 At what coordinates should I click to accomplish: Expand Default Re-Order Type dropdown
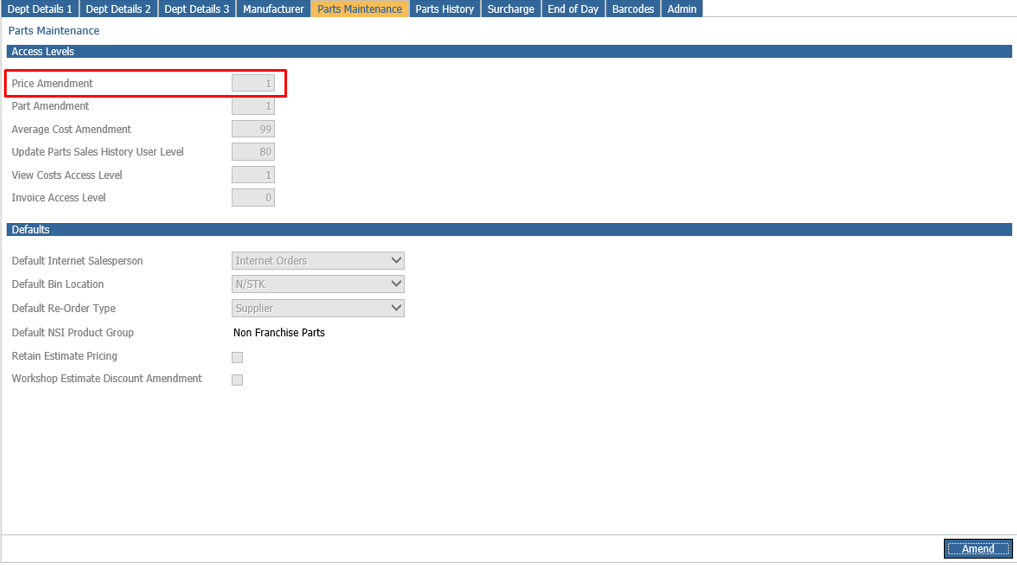318,308
